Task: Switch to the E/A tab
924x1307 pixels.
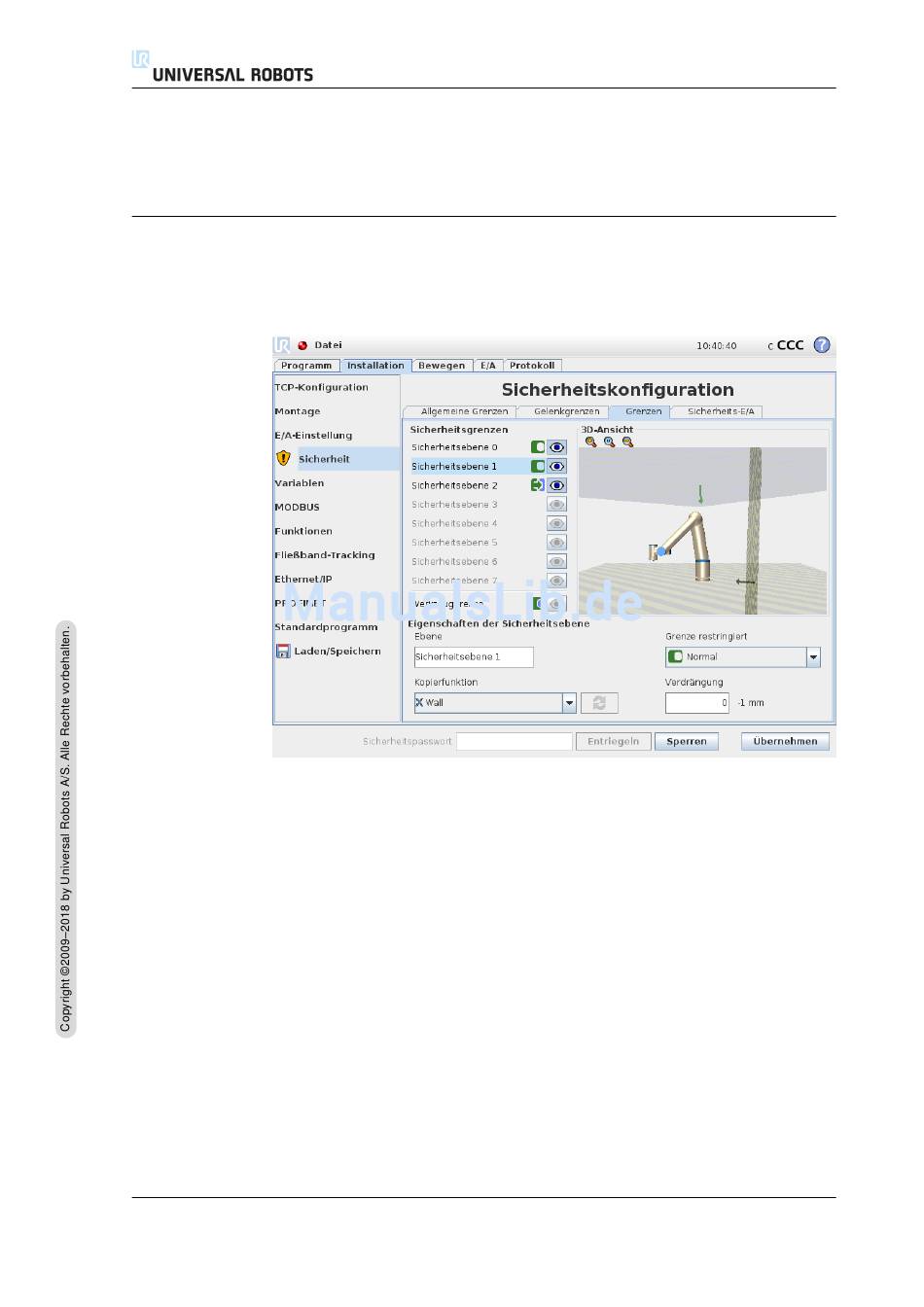Action: pyautogui.click(x=488, y=366)
